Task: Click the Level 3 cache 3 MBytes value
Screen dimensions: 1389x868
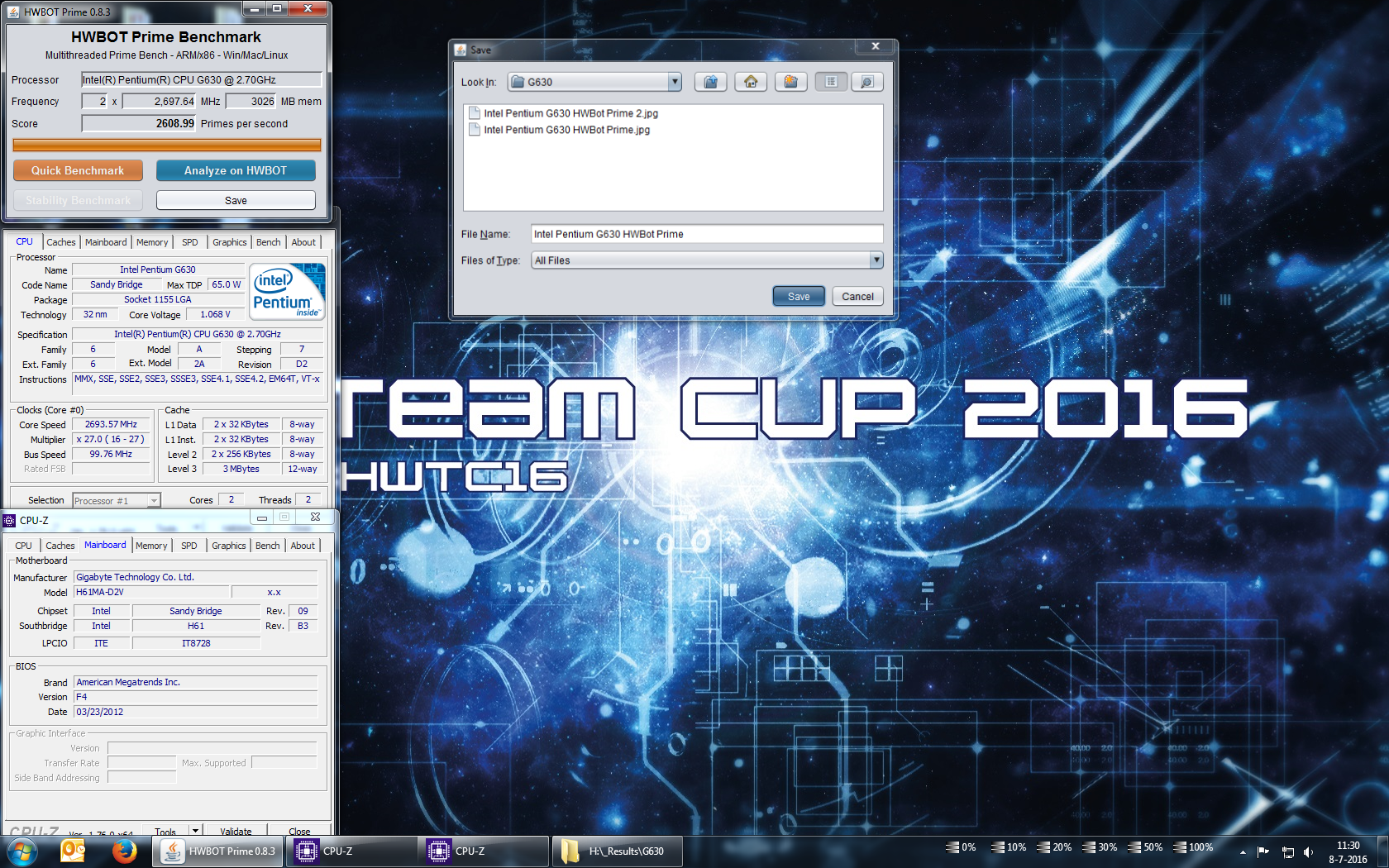Action: [241, 469]
